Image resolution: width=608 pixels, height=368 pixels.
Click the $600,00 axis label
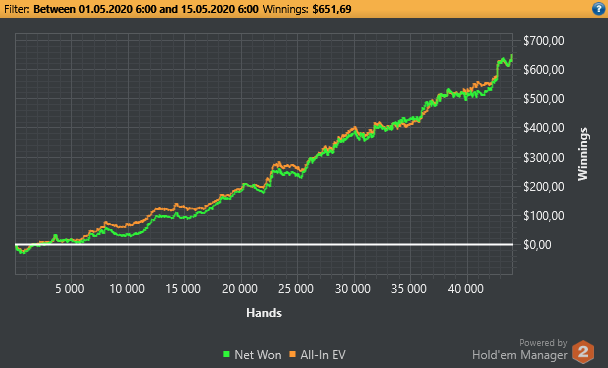[x=544, y=69]
